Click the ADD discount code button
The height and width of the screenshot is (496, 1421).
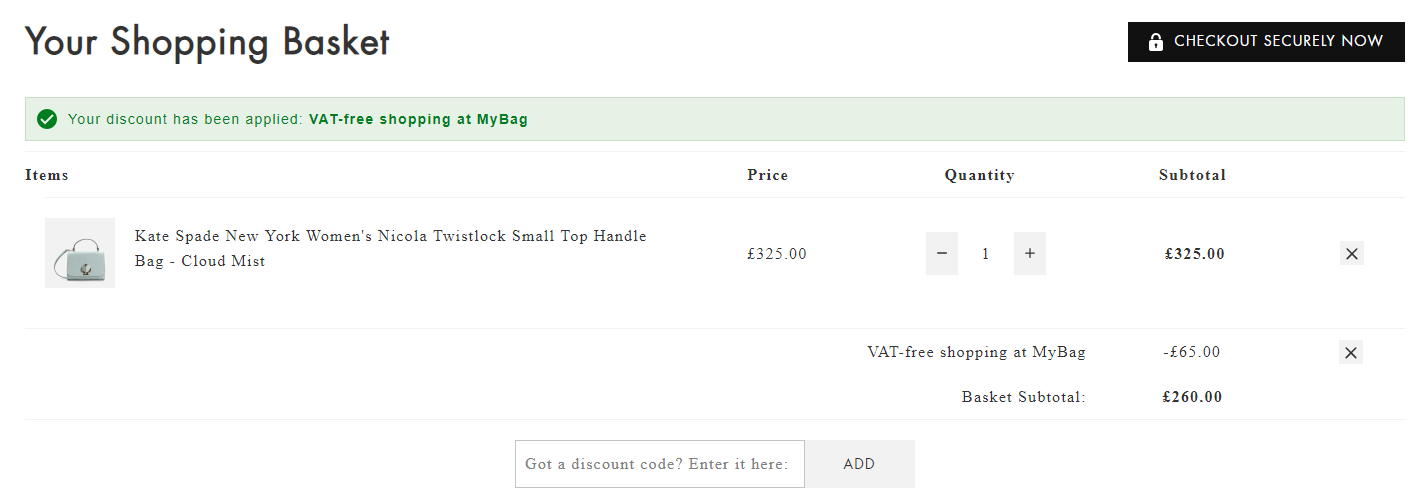859,464
